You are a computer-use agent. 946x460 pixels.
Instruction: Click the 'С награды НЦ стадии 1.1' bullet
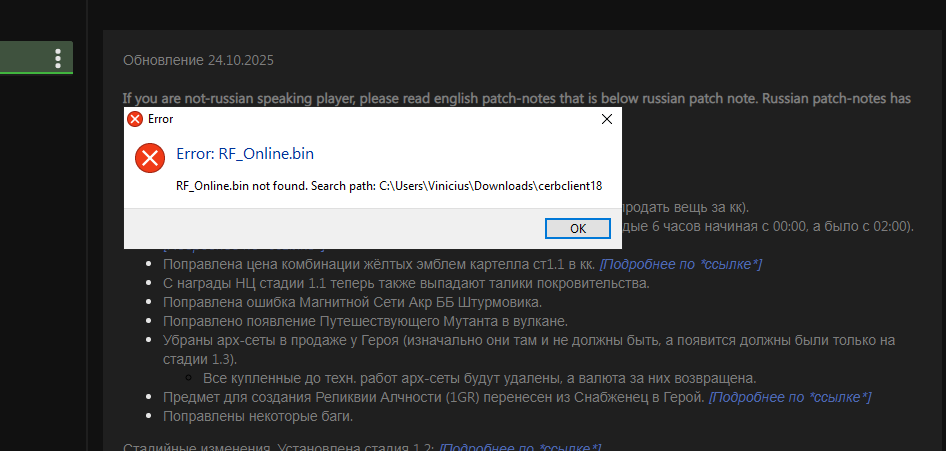405,283
